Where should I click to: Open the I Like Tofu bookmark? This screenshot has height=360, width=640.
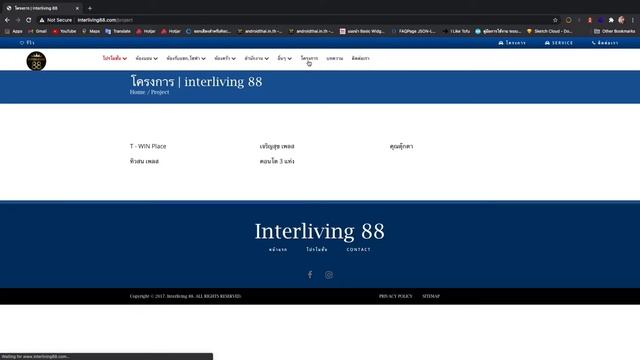(456, 31)
